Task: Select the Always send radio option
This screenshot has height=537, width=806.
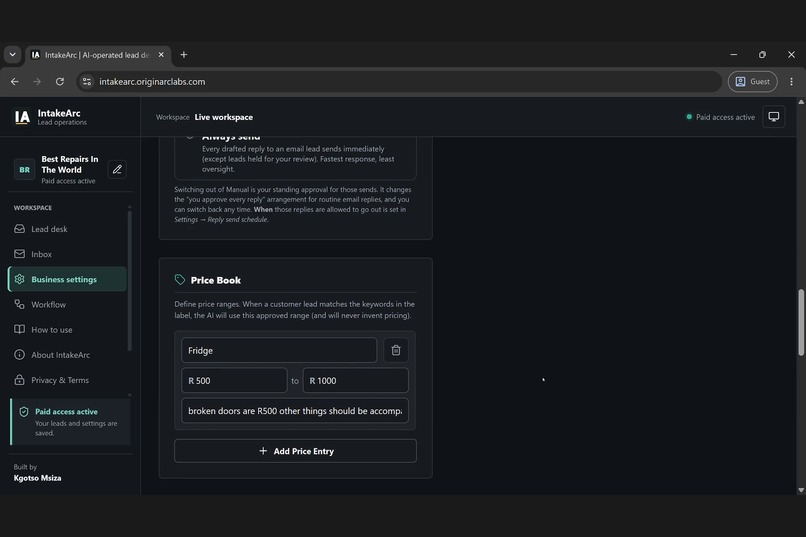Action: pyautogui.click(x=190, y=137)
